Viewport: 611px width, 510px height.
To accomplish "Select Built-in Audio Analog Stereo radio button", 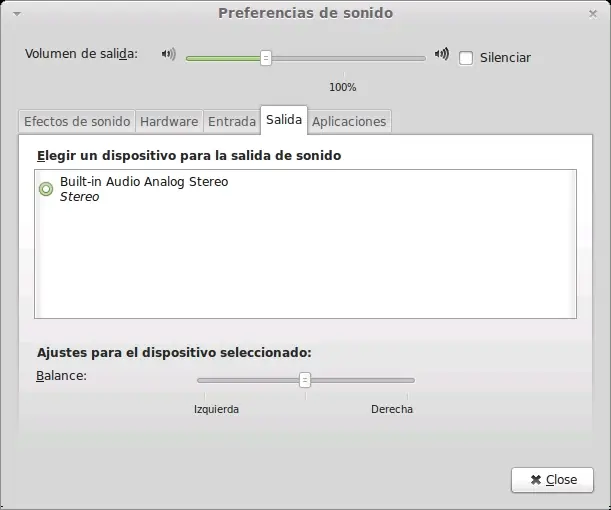I will pyautogui.click(x=46, y=189).
